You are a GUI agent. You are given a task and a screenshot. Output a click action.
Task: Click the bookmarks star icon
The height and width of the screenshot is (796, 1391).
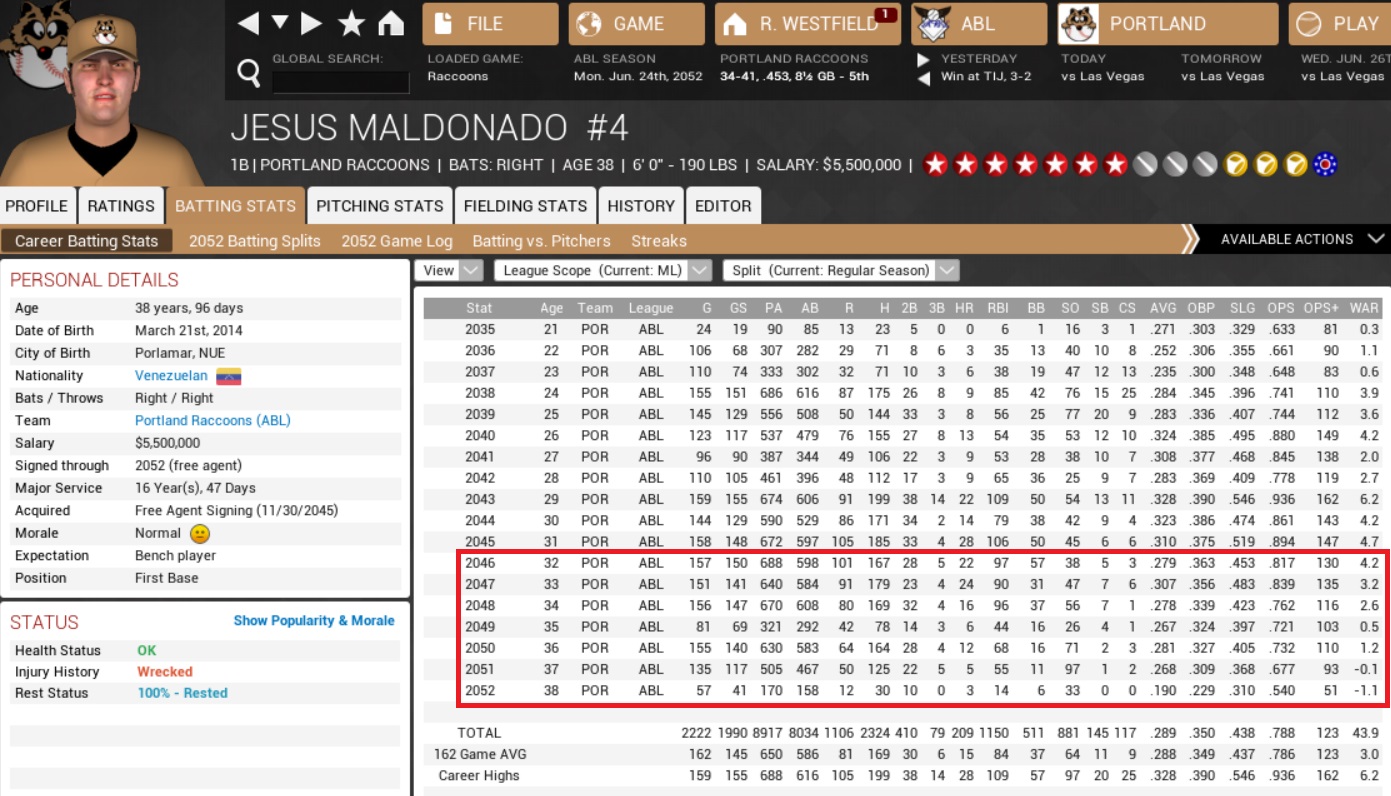(351, 23)
